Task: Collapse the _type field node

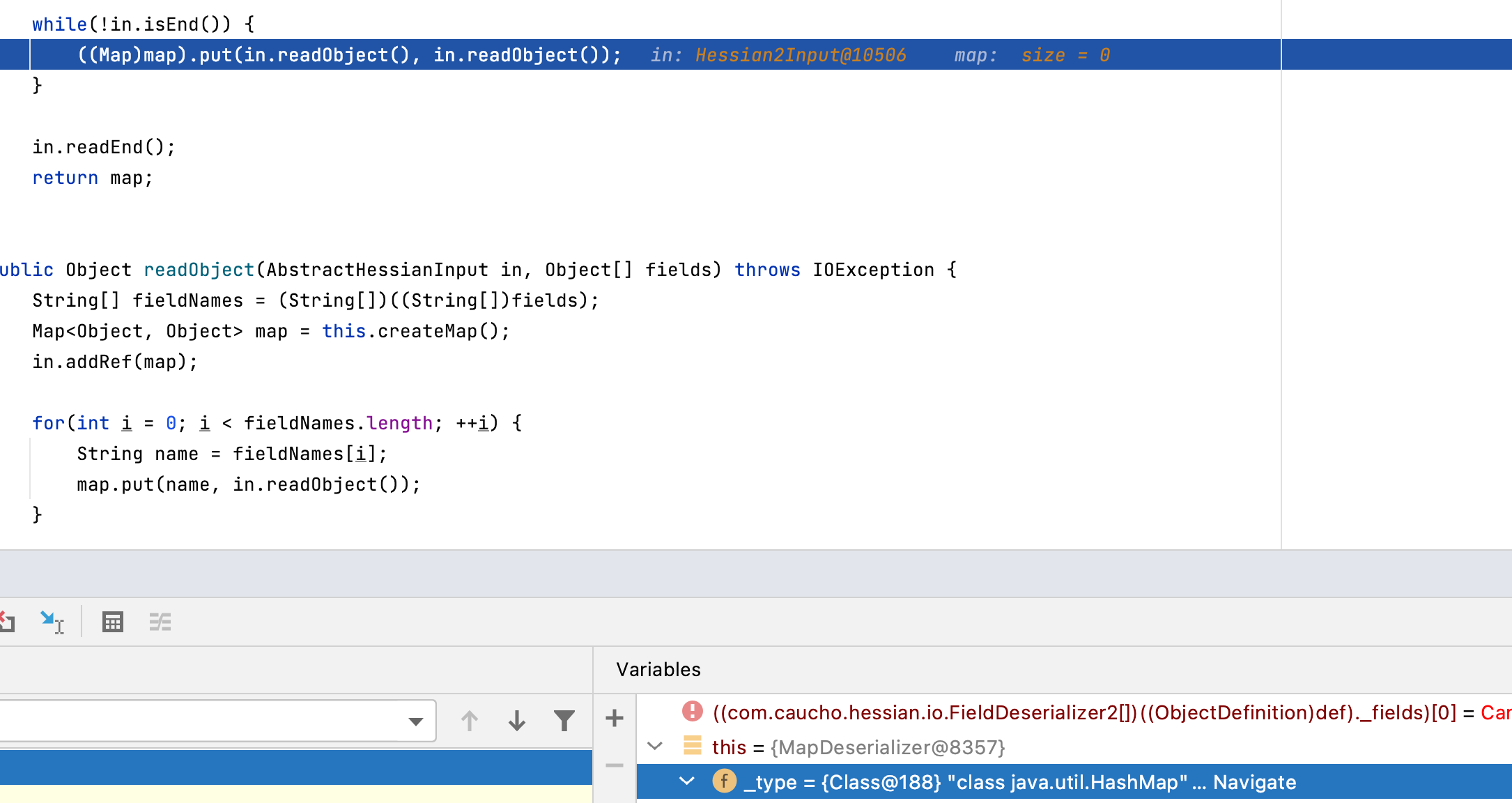Action: [686, 781]
